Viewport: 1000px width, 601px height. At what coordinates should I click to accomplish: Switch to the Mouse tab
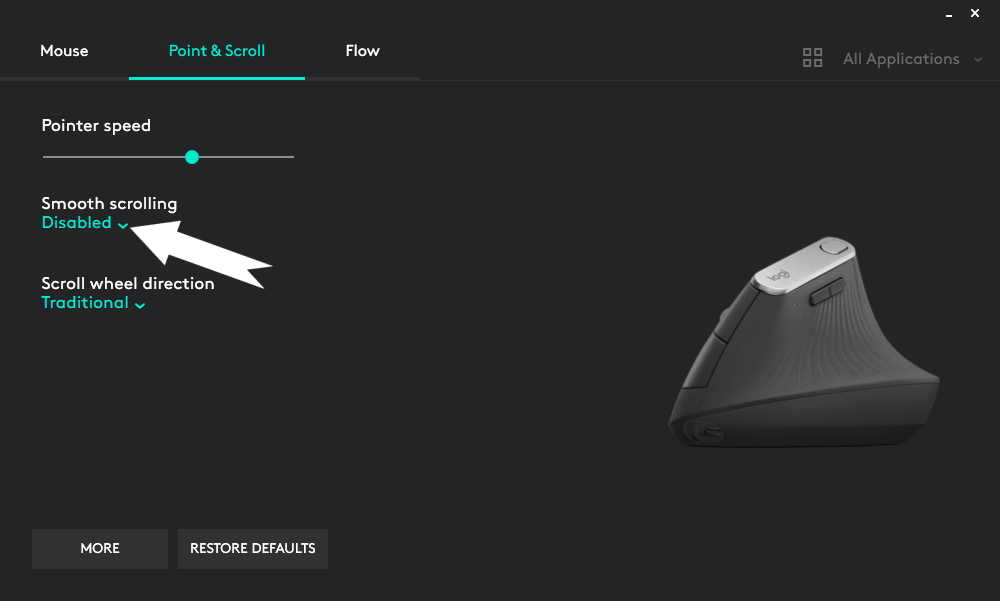tap(64, 51)
